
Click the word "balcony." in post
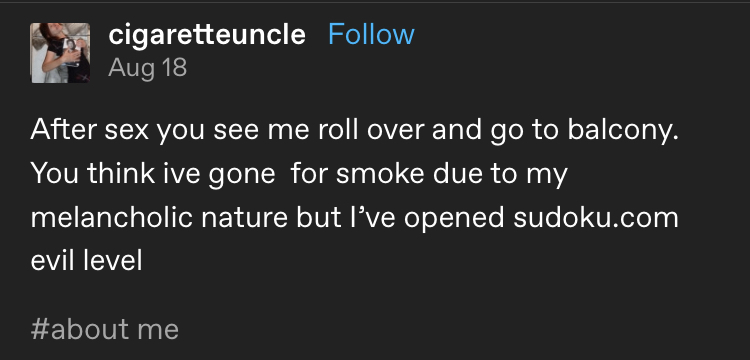pos(623,131)
